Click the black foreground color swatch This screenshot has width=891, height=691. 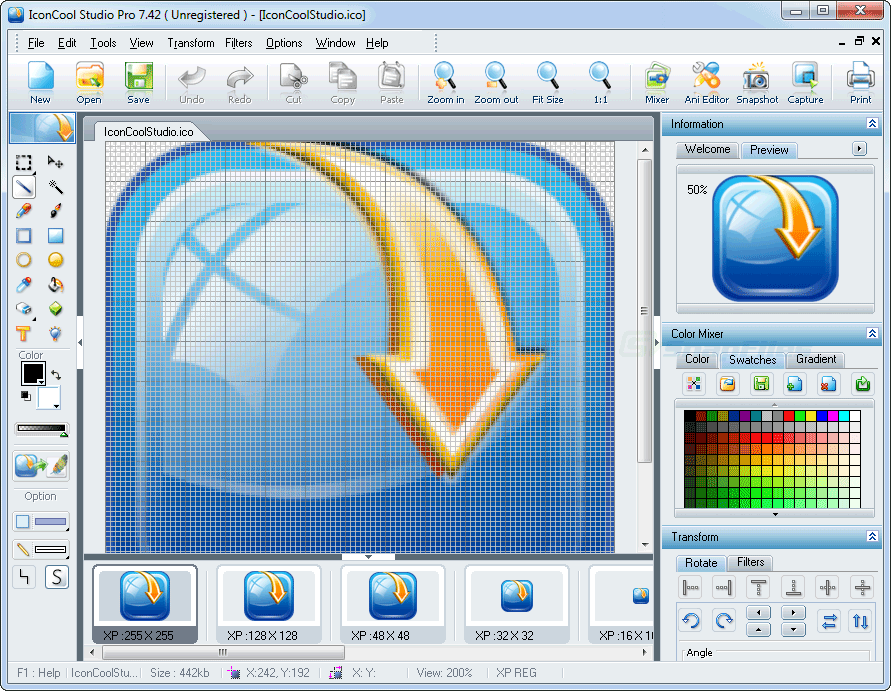(x=33, y=373)
